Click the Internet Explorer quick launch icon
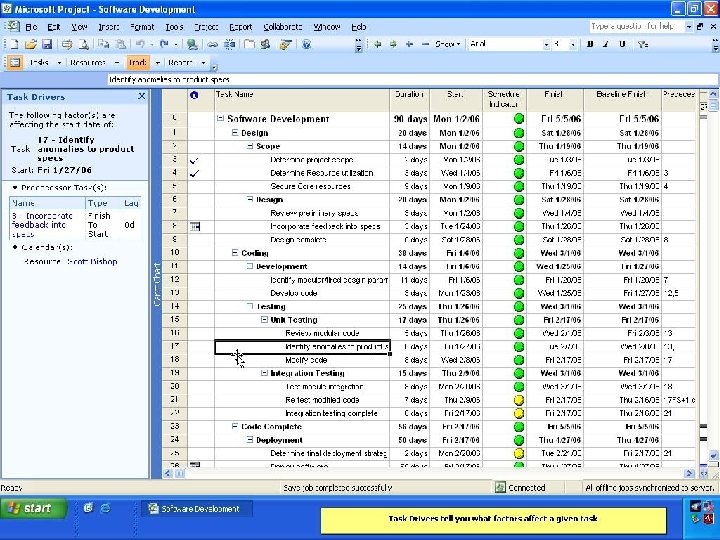Screen dimensions: 720x540 [105, 508]
